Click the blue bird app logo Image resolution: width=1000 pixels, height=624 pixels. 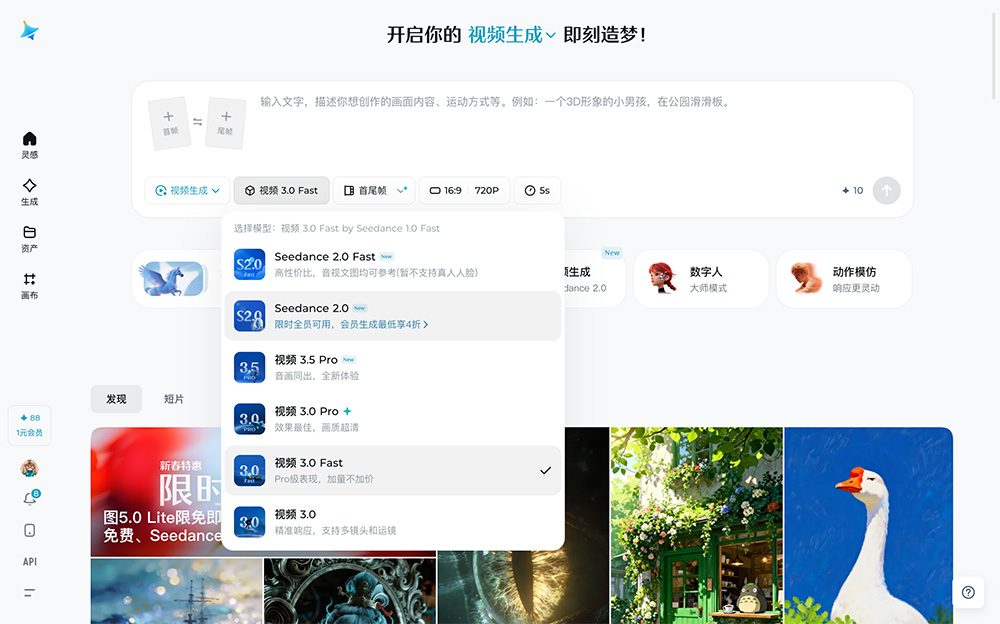29,31
